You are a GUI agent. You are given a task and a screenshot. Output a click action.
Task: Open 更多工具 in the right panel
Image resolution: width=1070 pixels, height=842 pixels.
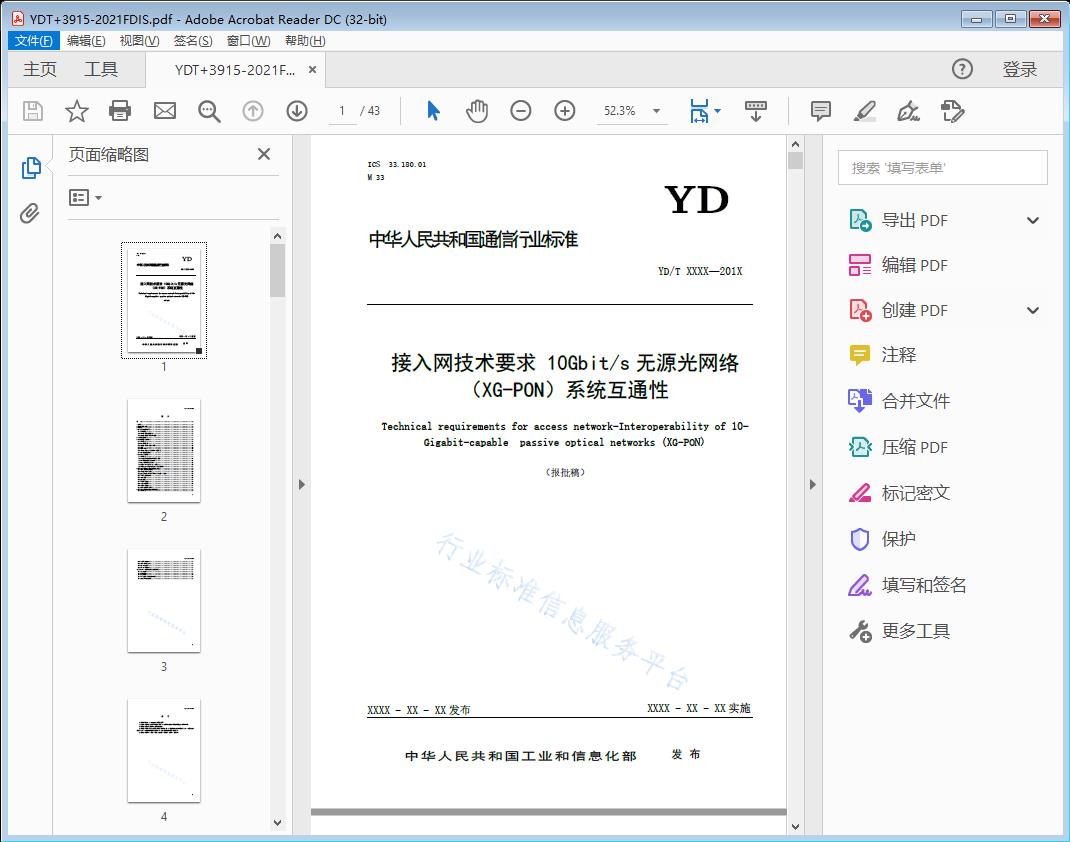[916, 631]
